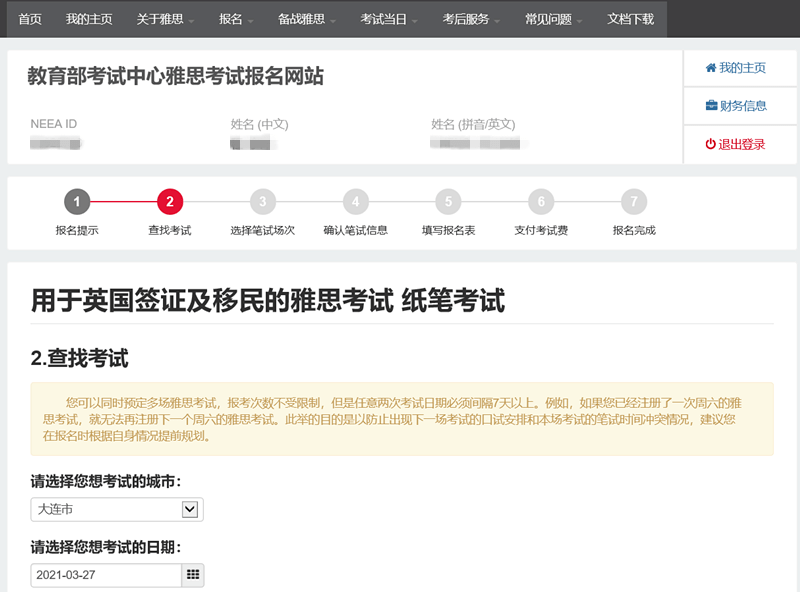
Task: Click the 姓名 (拼音/英文) label
Action: click(x=473, y=124)
